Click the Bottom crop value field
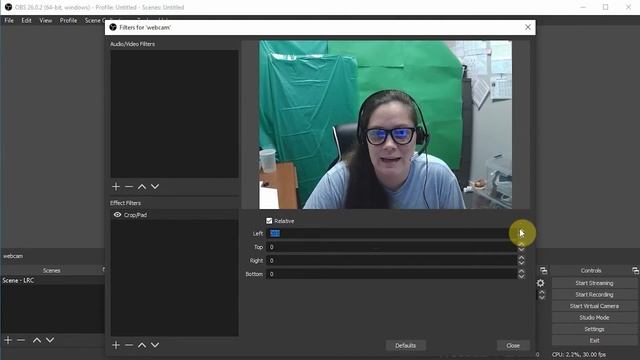 coord(391,274)
